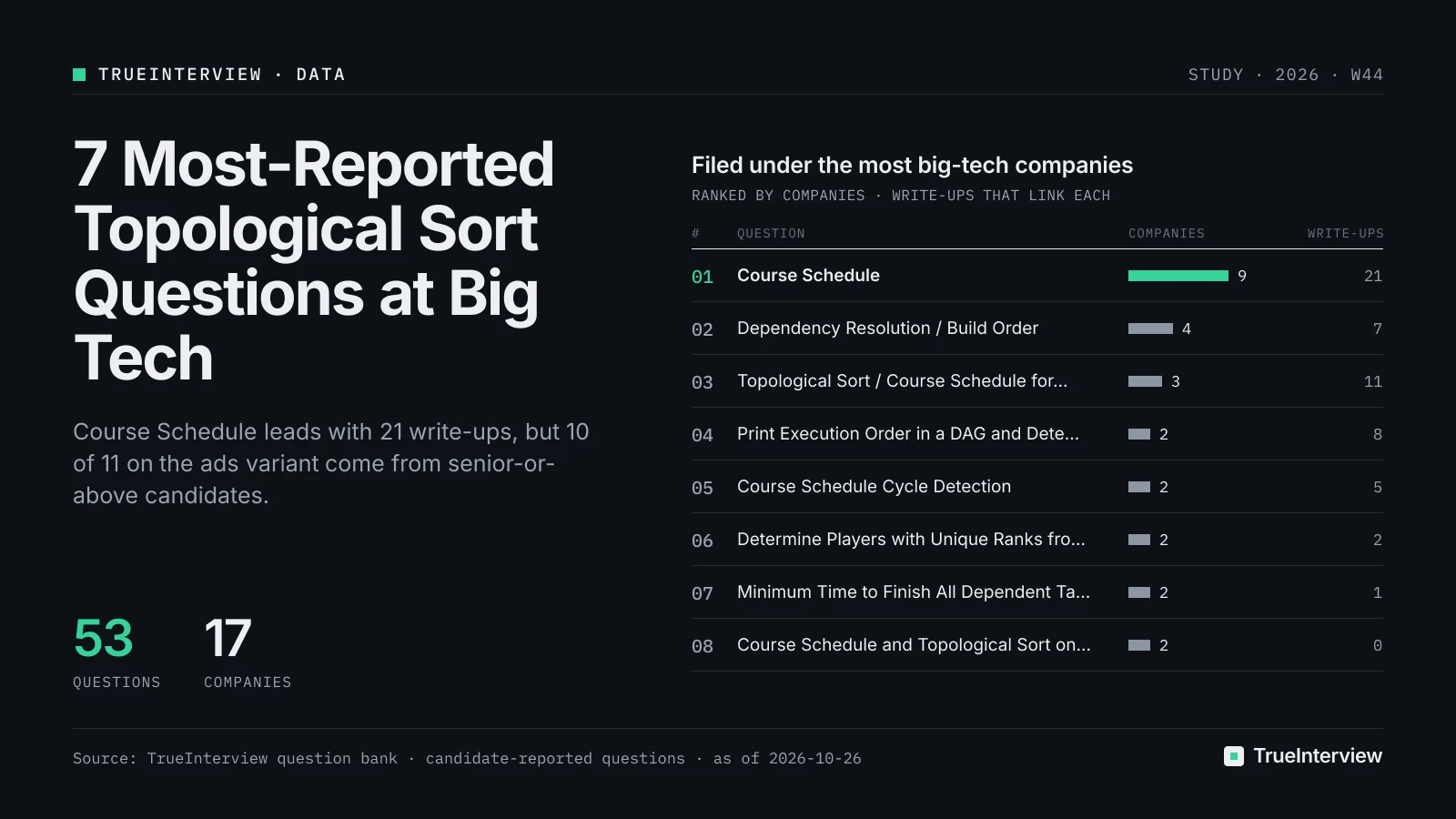
Task: Select Topological Sort / Course Schedule for... row
Action: [x=1037, y=381]
